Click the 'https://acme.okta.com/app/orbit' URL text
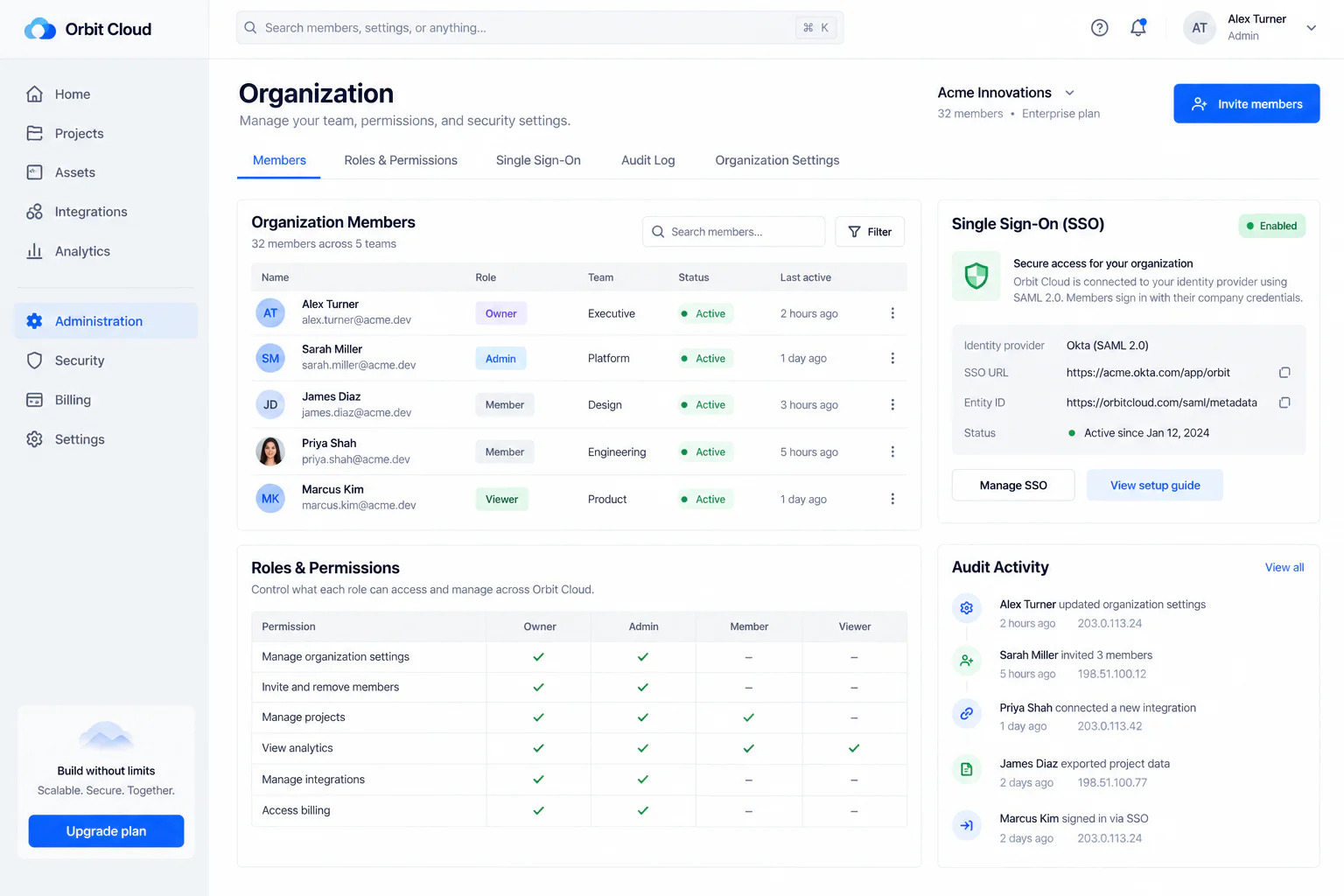 [x=1148, y=373]
